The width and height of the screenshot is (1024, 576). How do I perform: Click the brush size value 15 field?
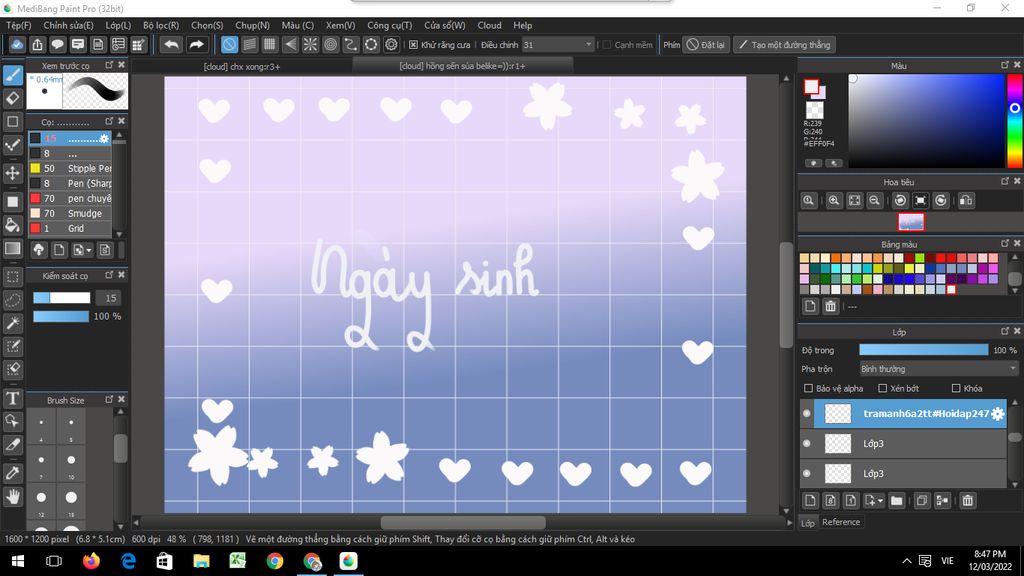(x=110, y=298)
